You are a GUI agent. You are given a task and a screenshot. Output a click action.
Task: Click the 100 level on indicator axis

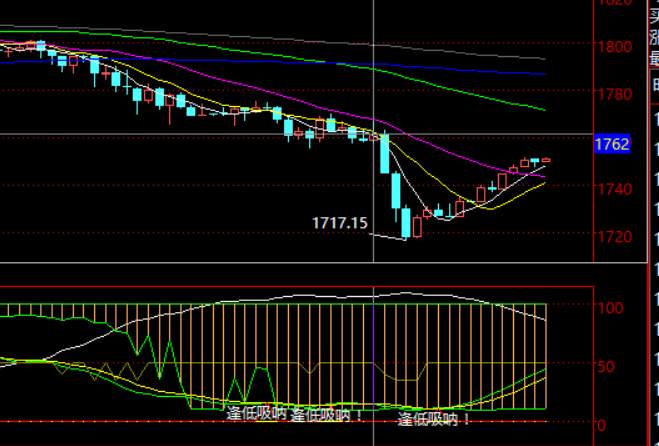pyautogui.click(x=610, y=308)
